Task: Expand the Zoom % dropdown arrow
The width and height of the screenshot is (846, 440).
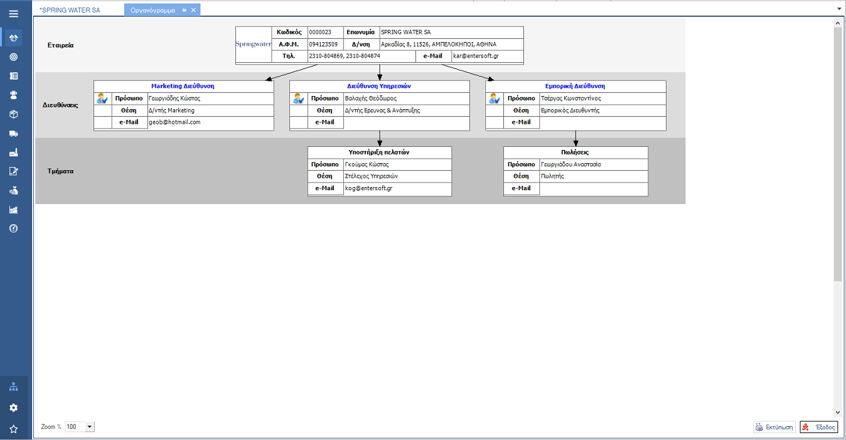Action: (x=90, y=427)
